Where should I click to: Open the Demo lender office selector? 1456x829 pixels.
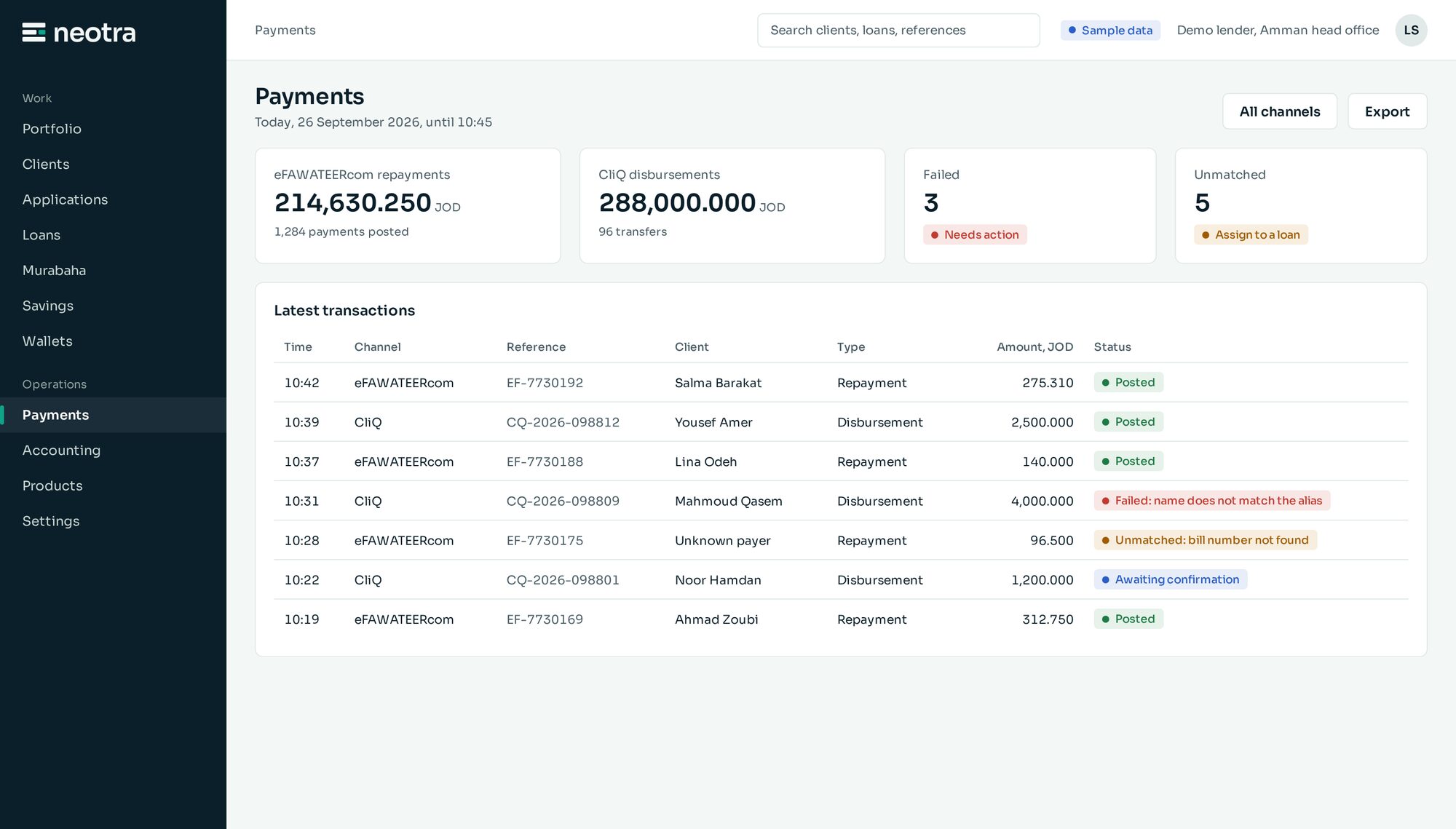(x=1278, y=30)
